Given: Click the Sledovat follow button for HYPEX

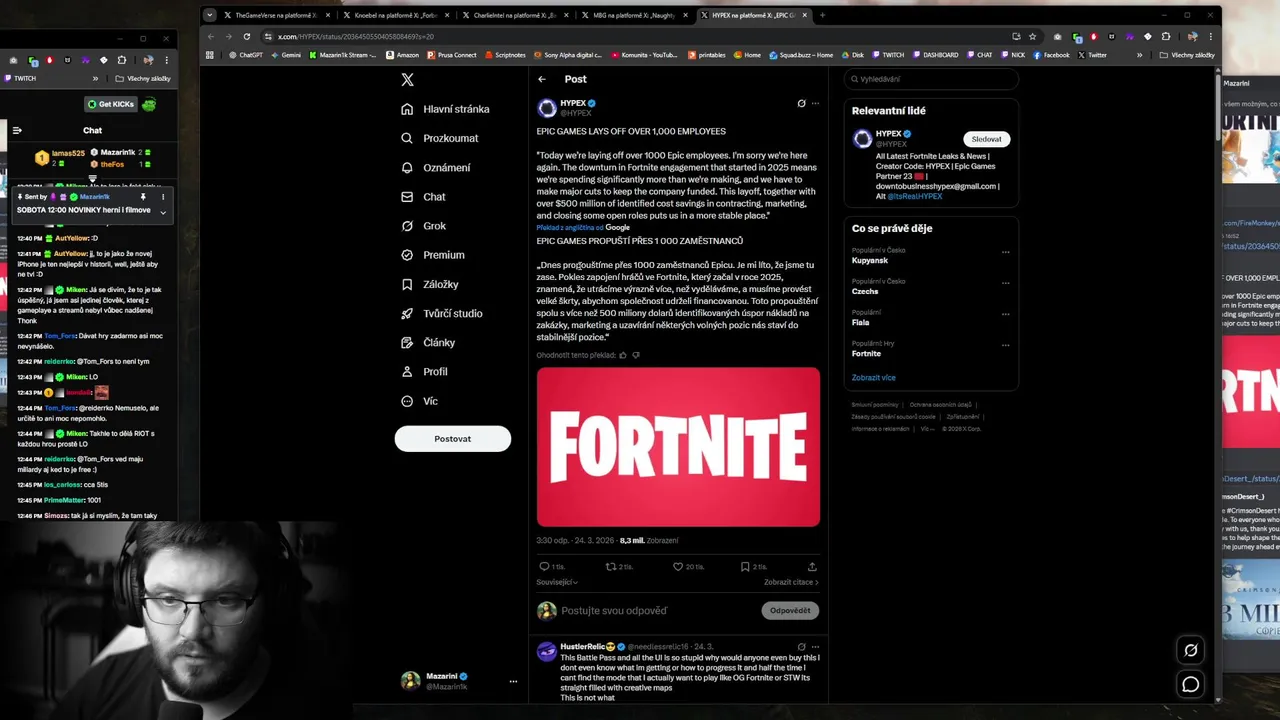Looking at the screenshot, I should tap(987, 140).
